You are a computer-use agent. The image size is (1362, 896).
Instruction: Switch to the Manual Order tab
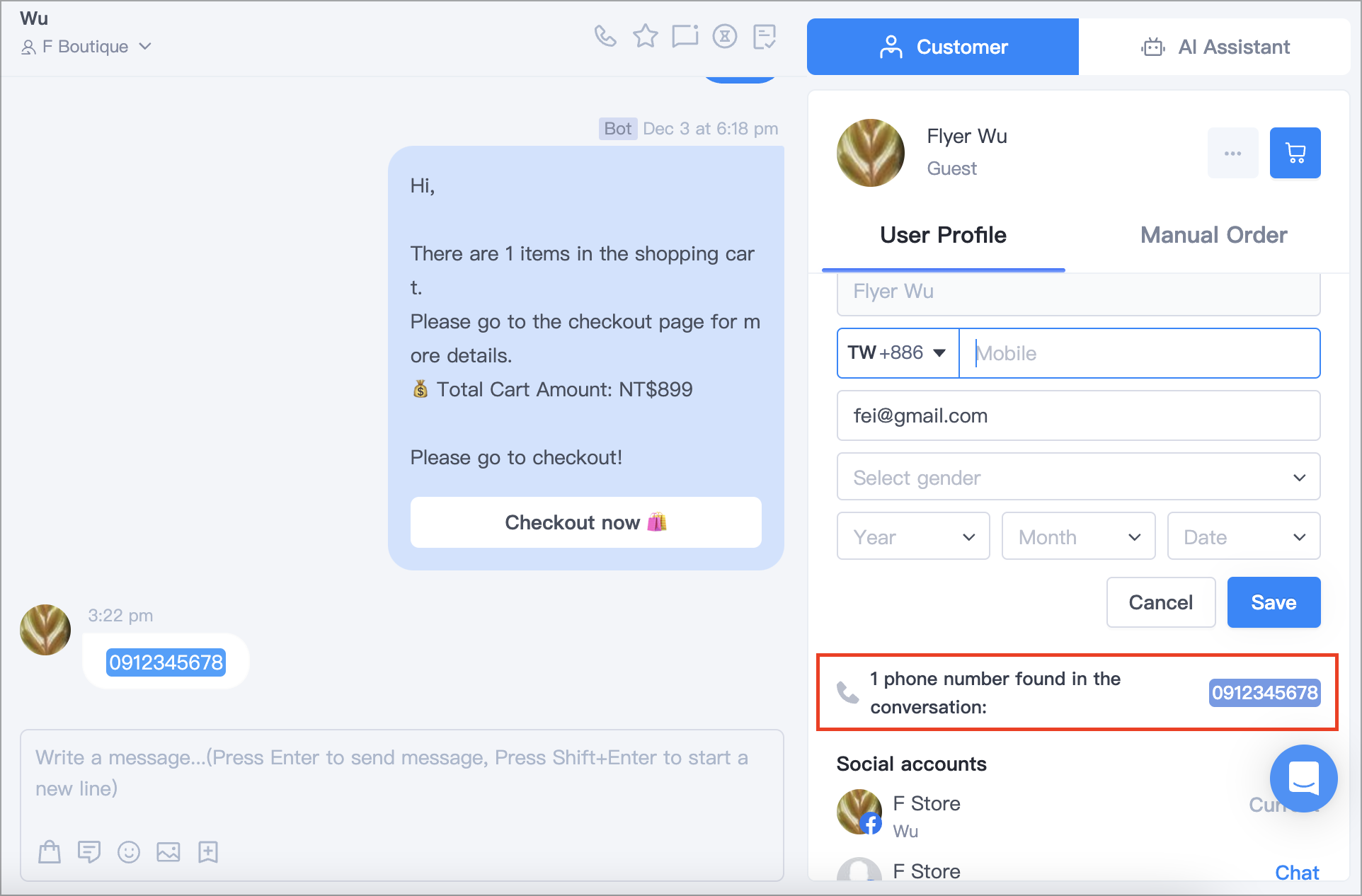pos(1213,235)
